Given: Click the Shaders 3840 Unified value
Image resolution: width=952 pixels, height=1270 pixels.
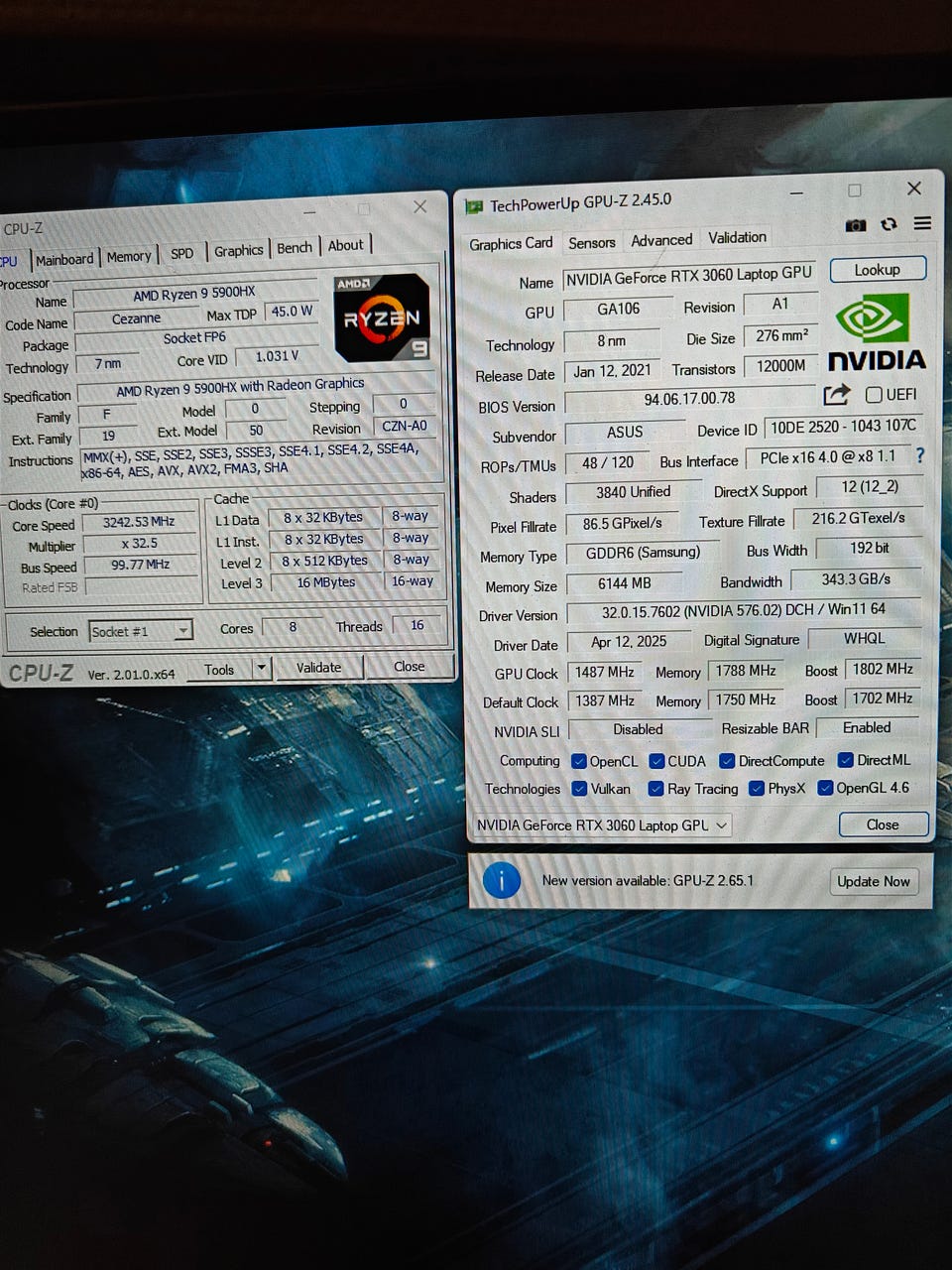Looking at the screenshot, I should 633,492.
